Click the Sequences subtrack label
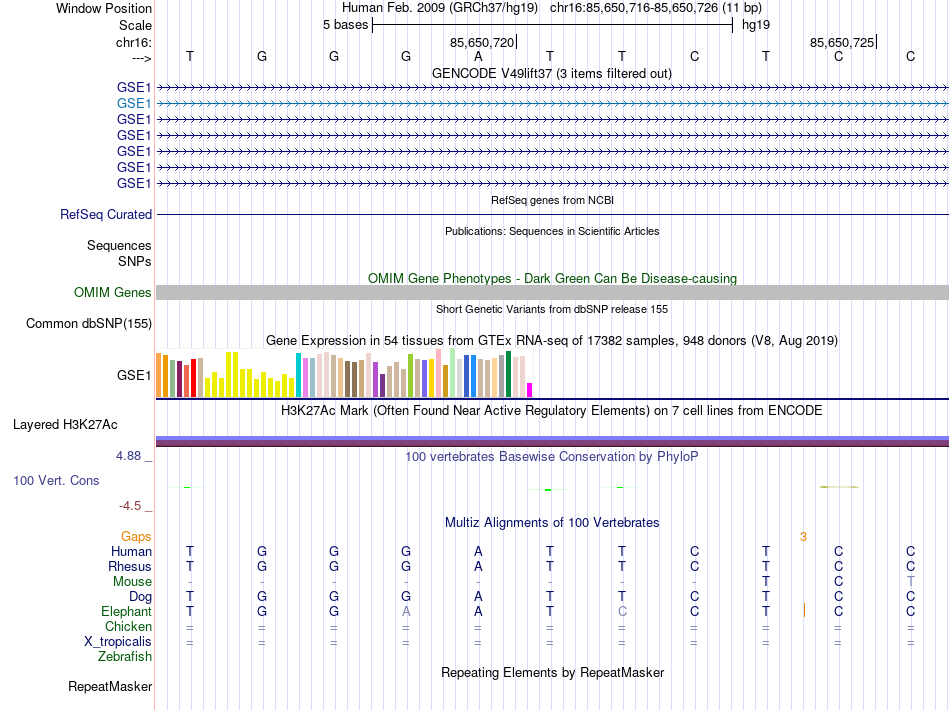 [119, 245]
